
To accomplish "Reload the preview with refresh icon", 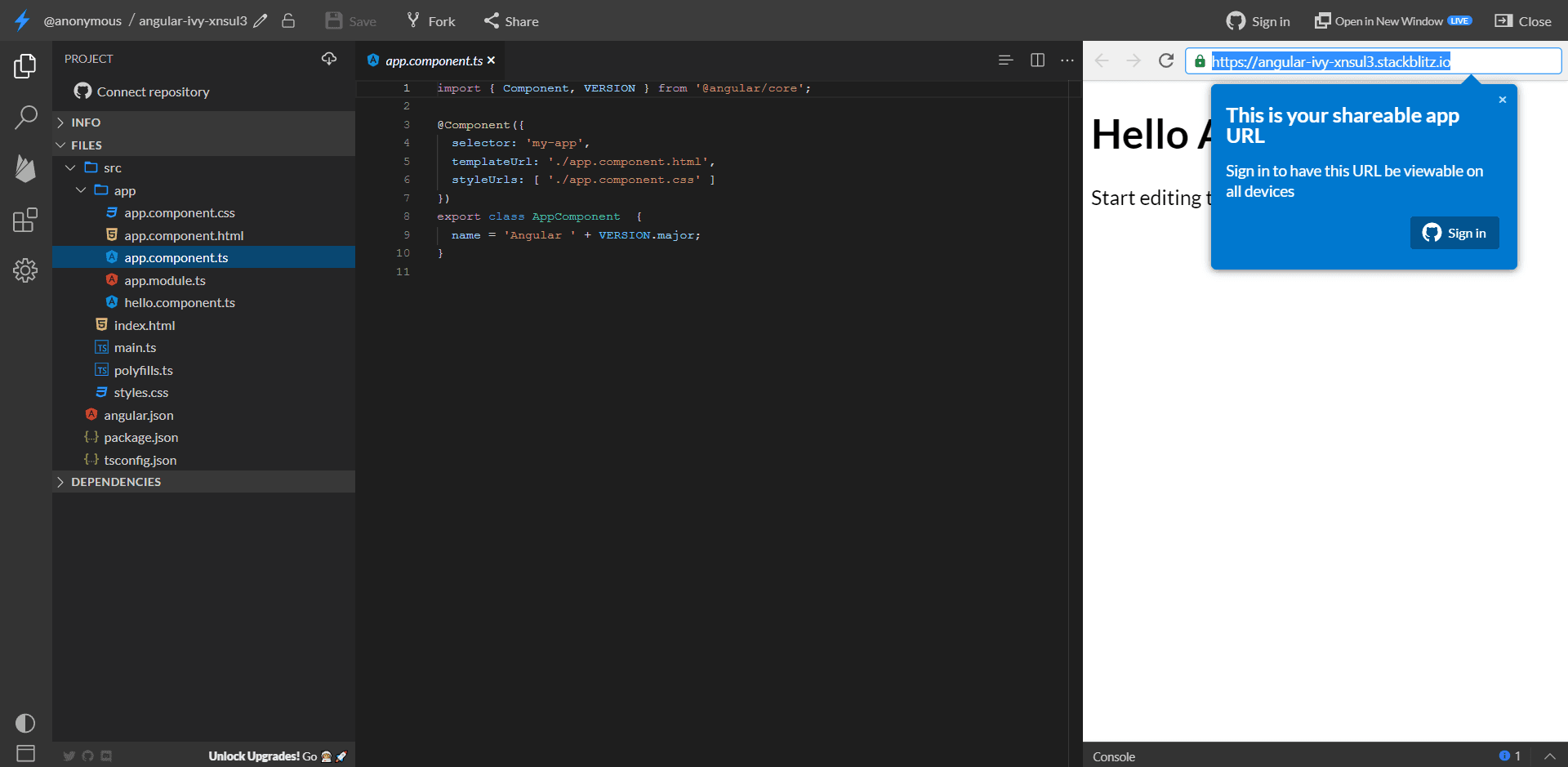I will 1166,60.
